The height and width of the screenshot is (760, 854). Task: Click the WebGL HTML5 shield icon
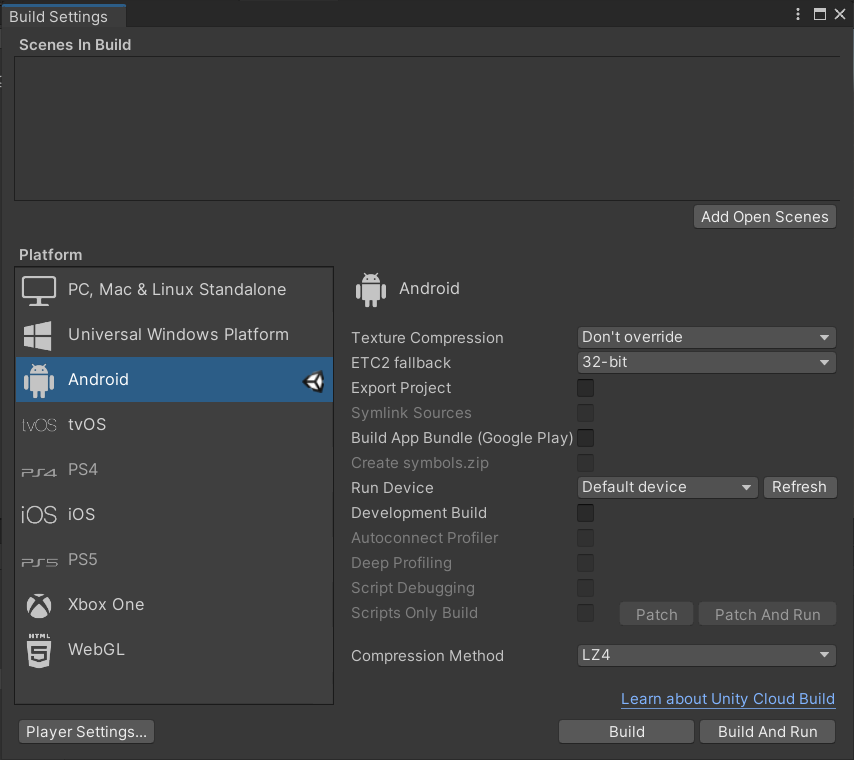click(39, 650)
